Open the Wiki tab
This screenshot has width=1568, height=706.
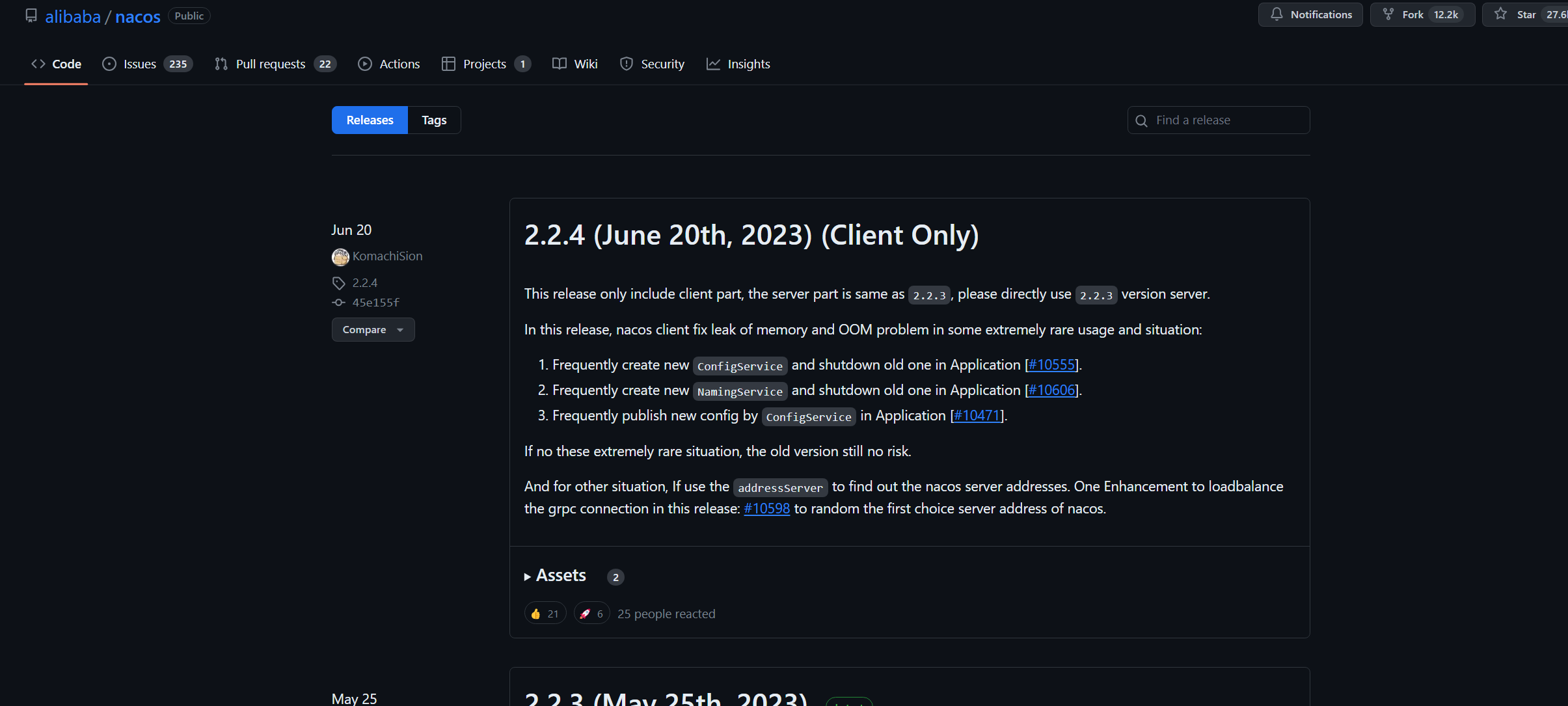(x=575, y=64)
